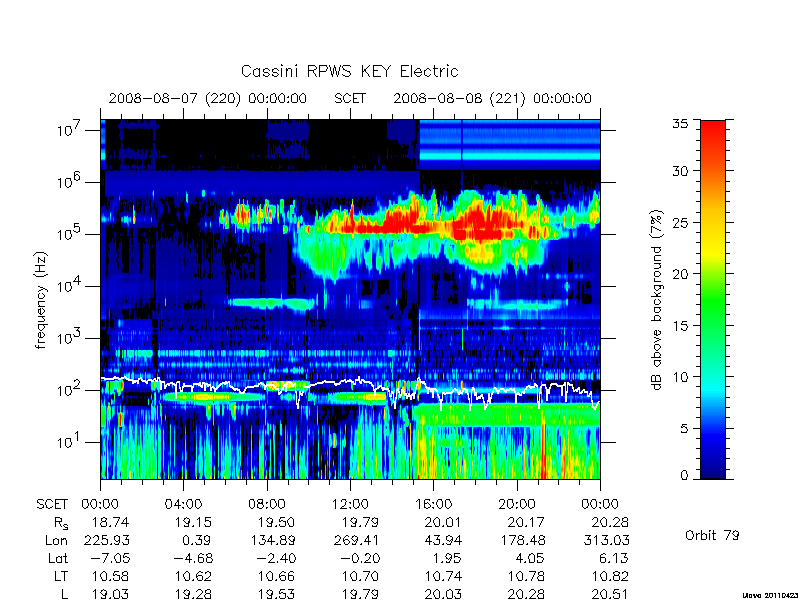Select the color bar legend

pos(713,299)
